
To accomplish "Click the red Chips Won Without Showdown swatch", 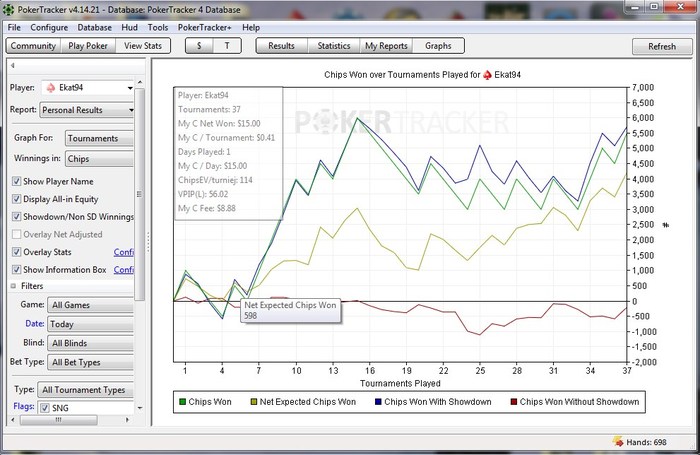I will pyautogui.click(x=514, y=402).
